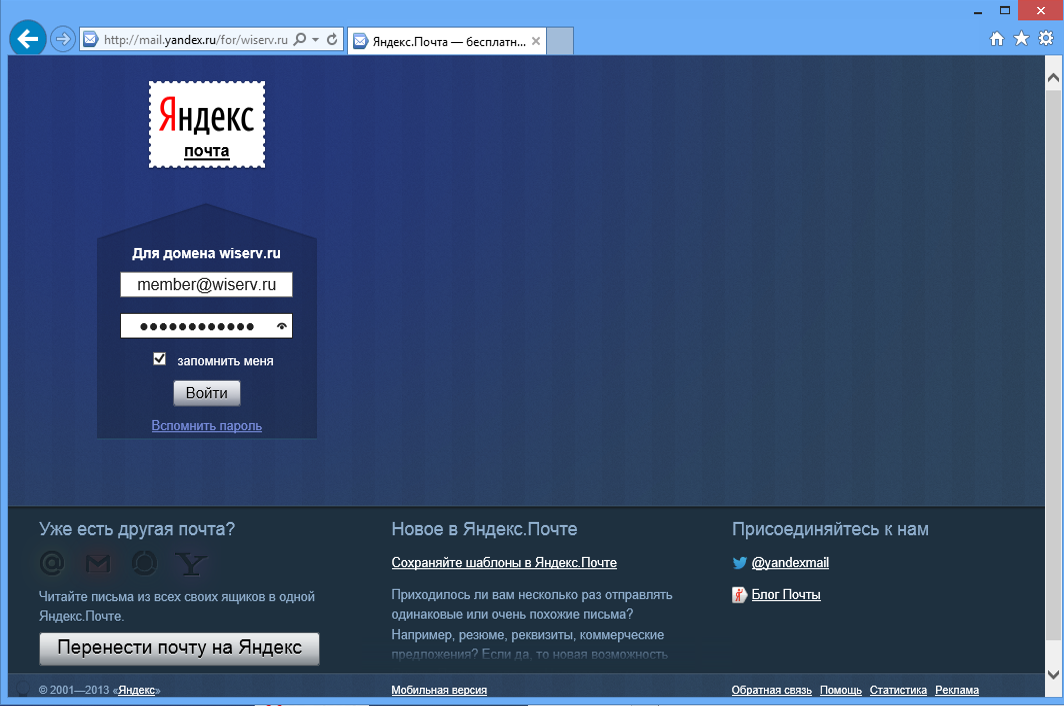The width and height of the screenshot is (1064, 706).
Task: Close the Яндекс.Почта tab
Action: (536, 41)
